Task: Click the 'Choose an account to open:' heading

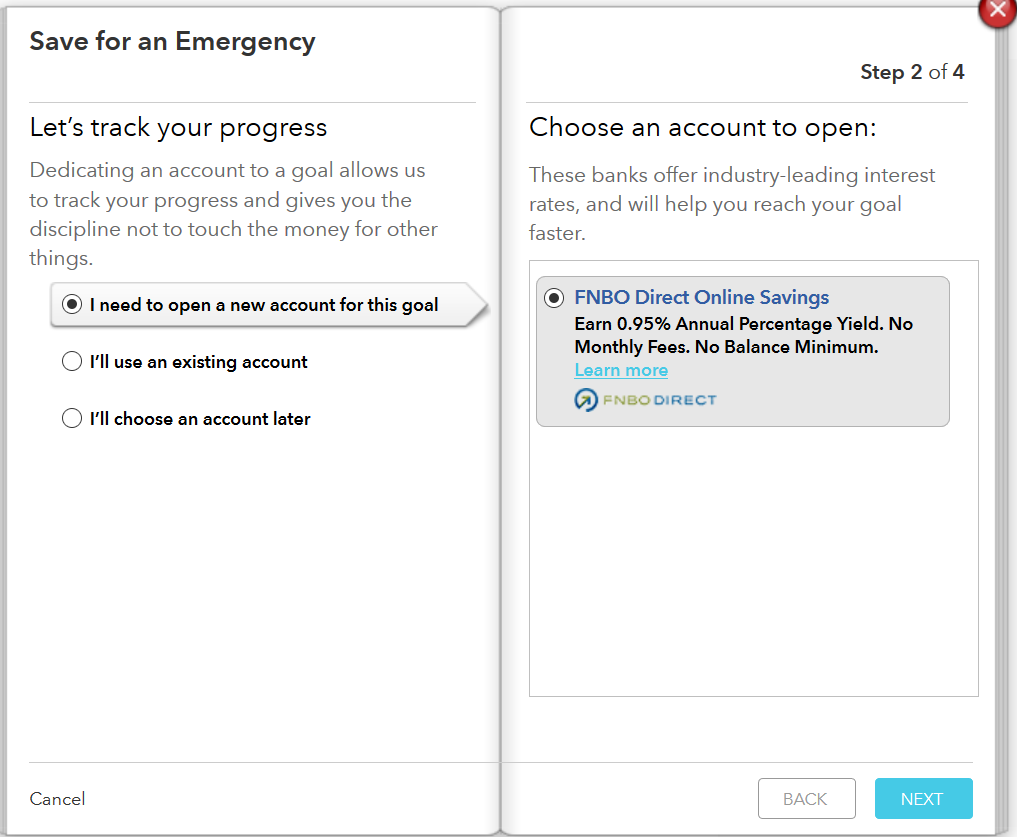Action: [x=702, y=128]
